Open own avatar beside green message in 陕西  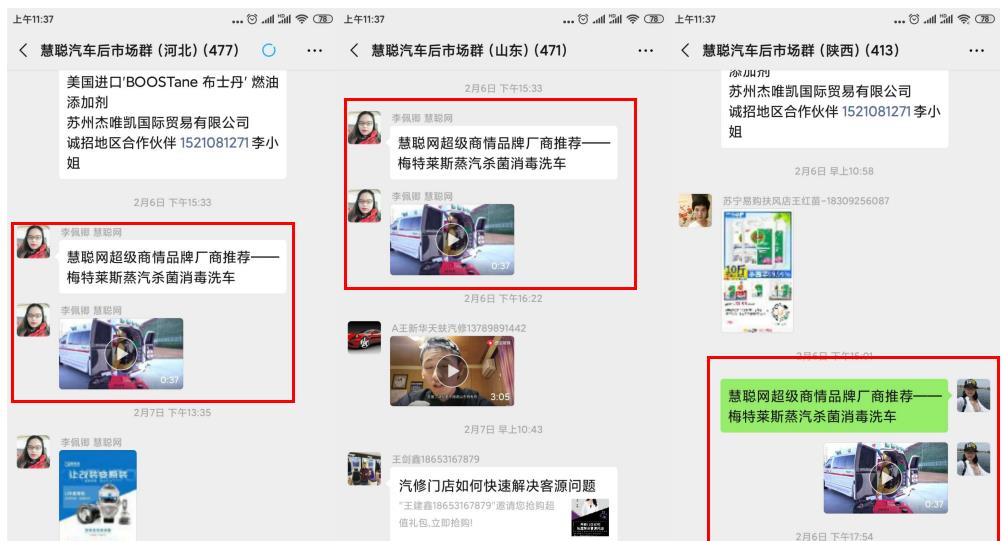[x=973, y=395]
